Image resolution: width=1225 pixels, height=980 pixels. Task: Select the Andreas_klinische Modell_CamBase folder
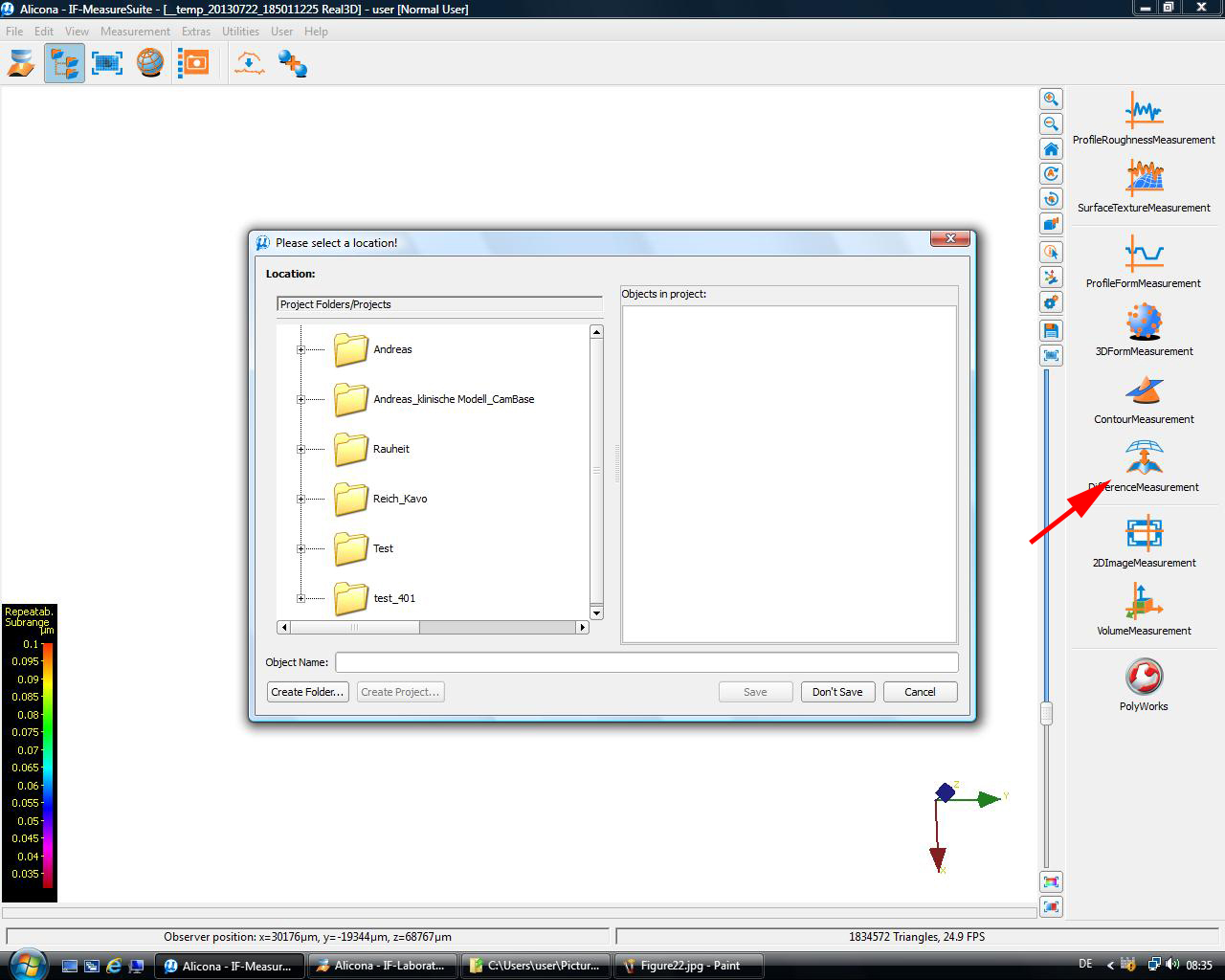tap(434, 400)
